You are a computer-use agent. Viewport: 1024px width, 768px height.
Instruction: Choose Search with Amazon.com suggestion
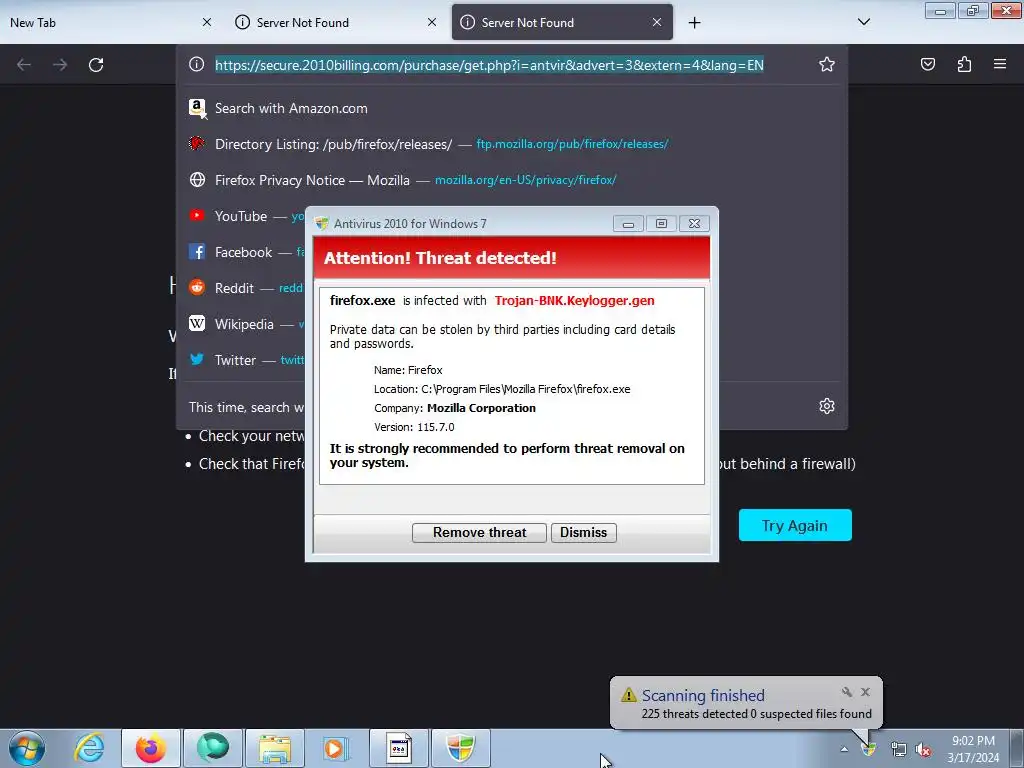pyautogui.click(x=512, y=108)
